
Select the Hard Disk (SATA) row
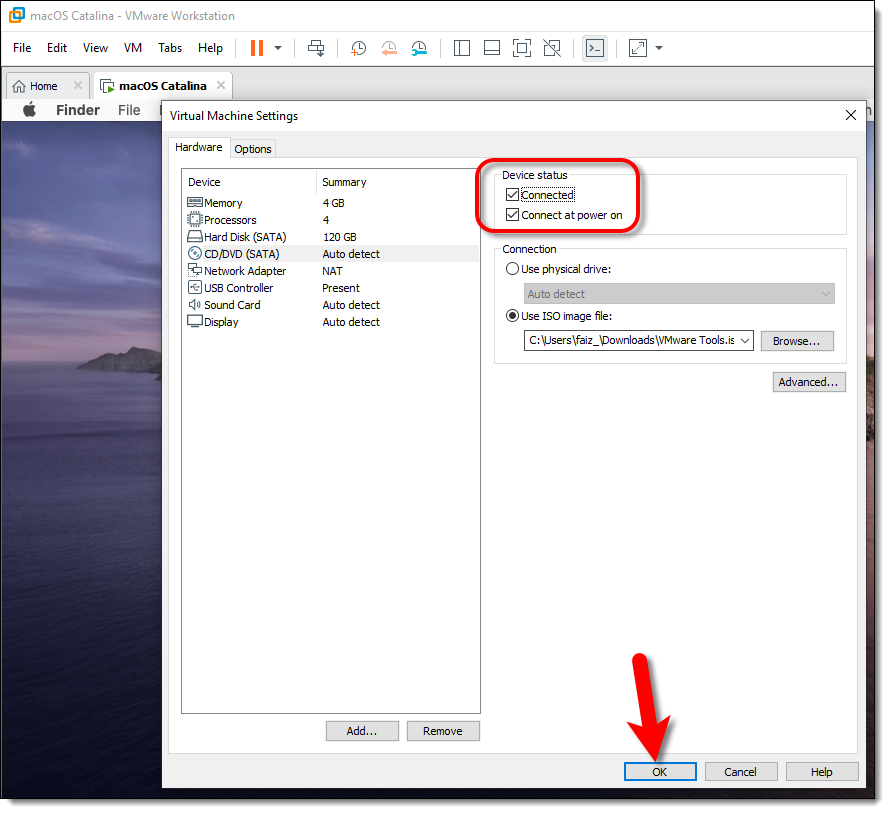tap(331, 237)
